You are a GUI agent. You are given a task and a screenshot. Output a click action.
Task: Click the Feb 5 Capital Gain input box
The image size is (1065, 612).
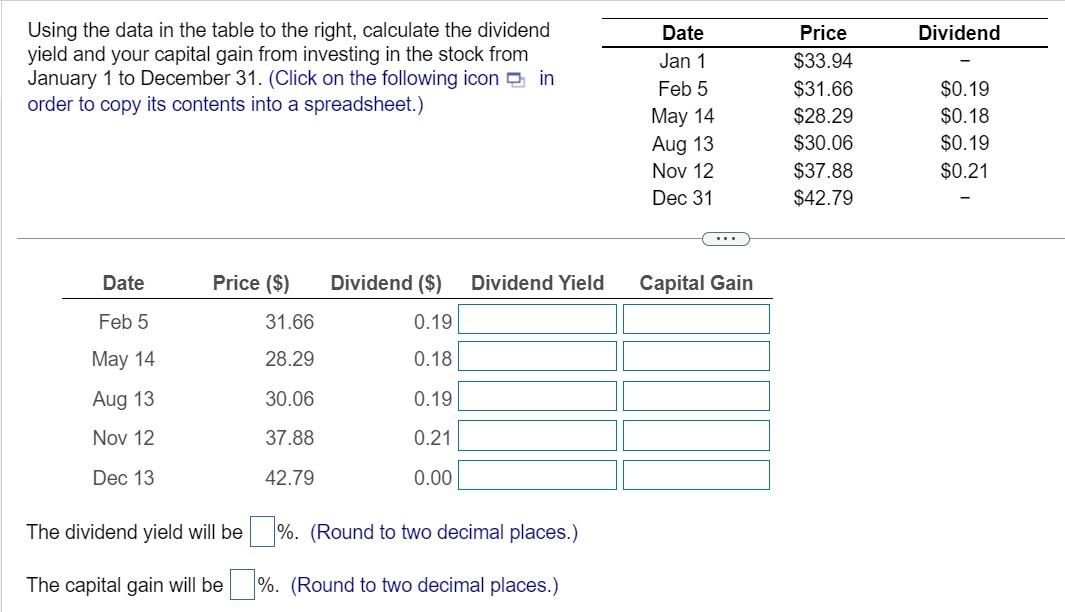[x=695, y=319]
